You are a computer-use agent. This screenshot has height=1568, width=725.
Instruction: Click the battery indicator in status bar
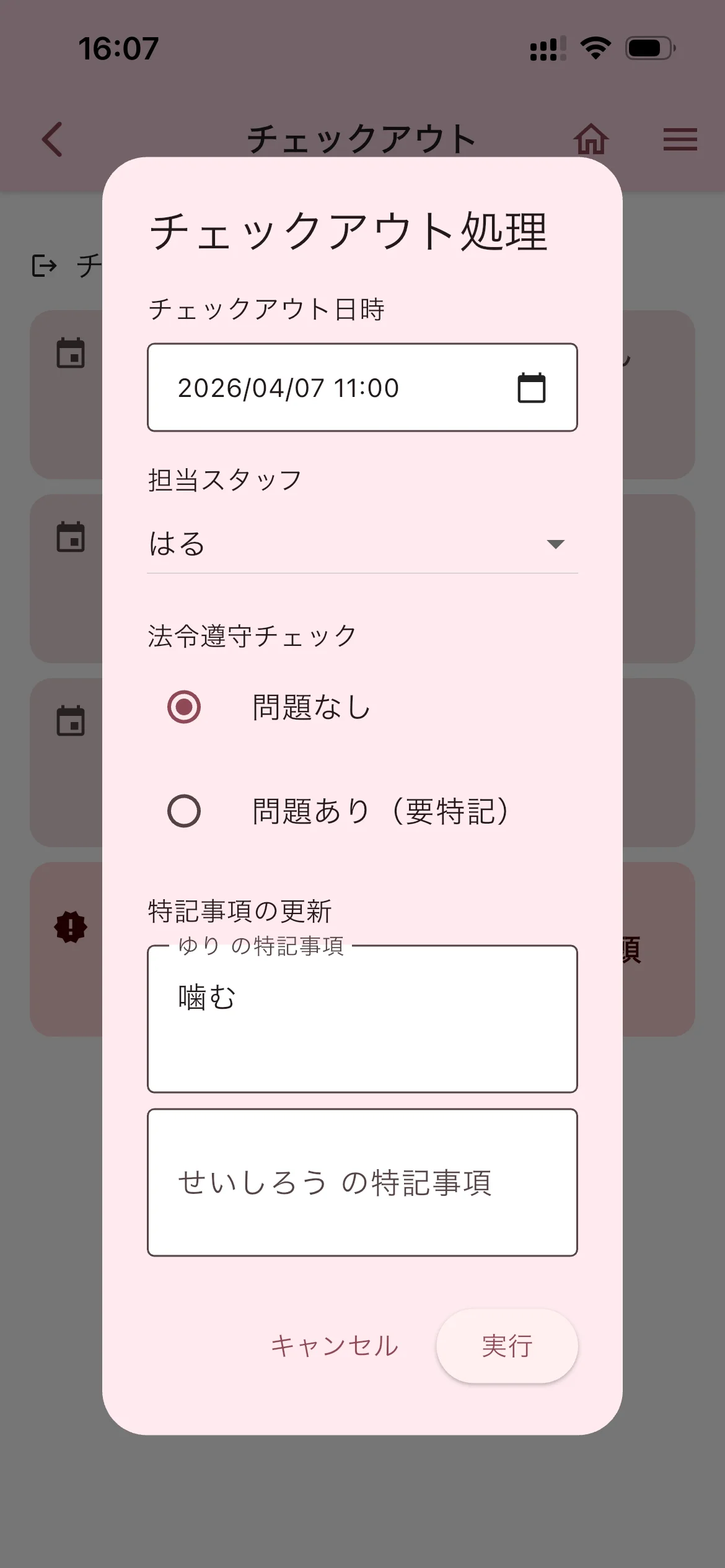pos(649,48)
